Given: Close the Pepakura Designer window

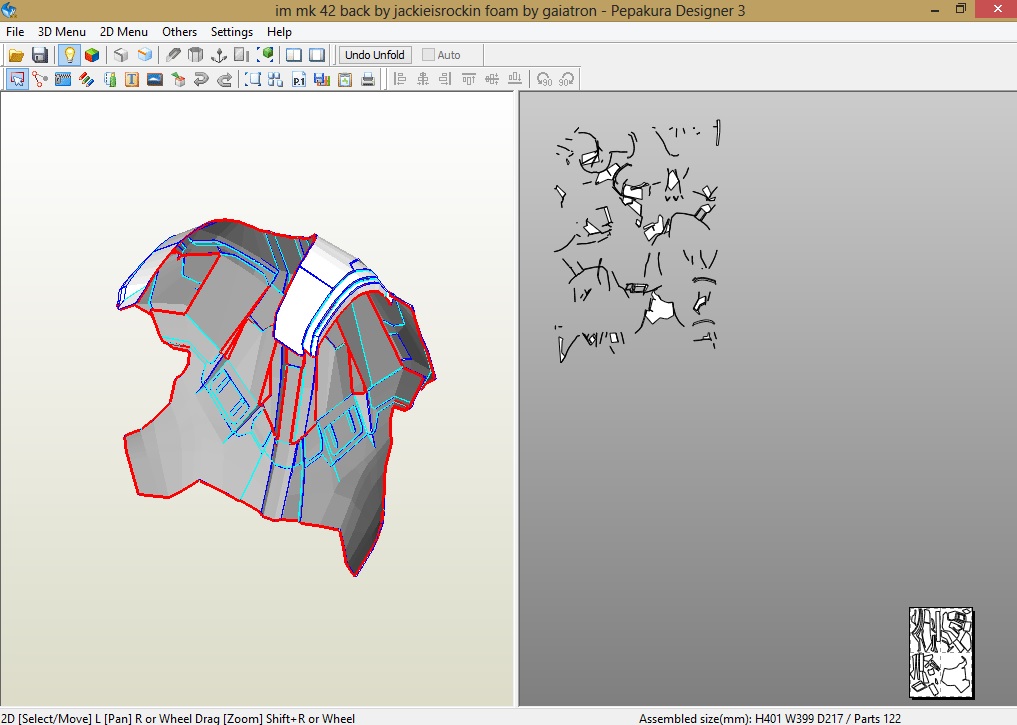Looking at the screenshot, I should tap(998, 9).
